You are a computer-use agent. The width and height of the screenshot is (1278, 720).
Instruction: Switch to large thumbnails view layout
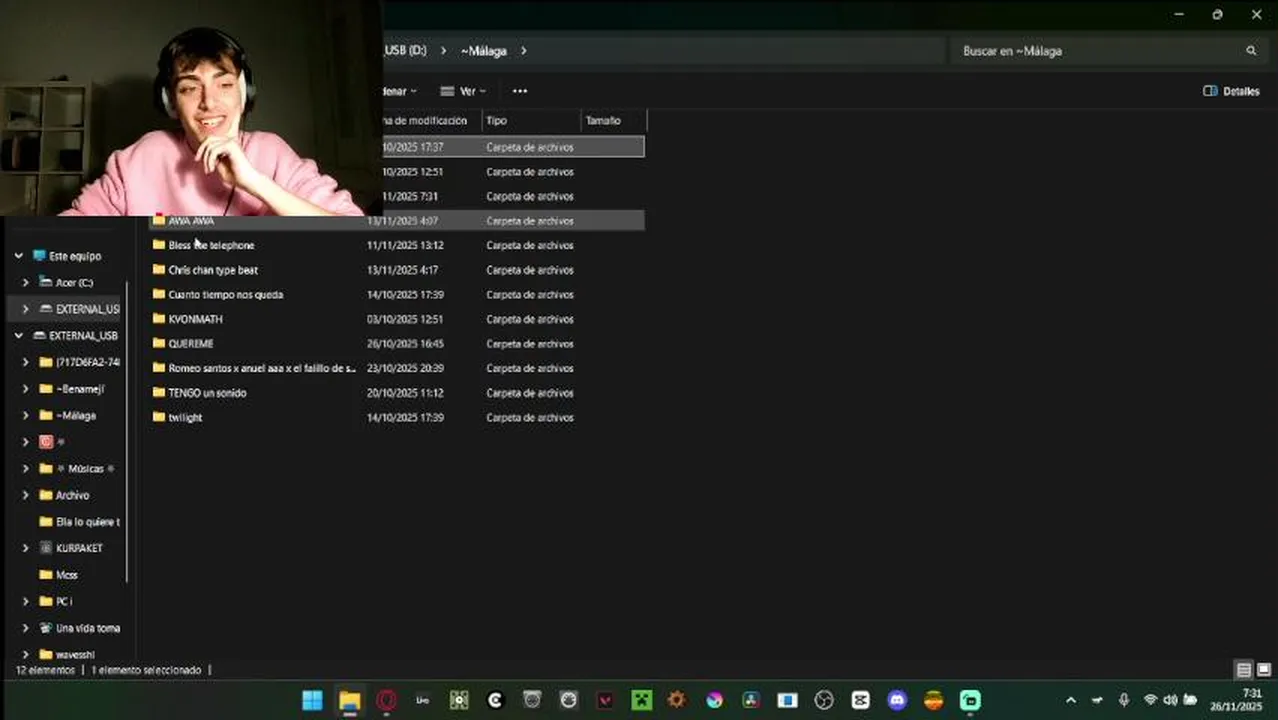click(x=1263, y=670)
